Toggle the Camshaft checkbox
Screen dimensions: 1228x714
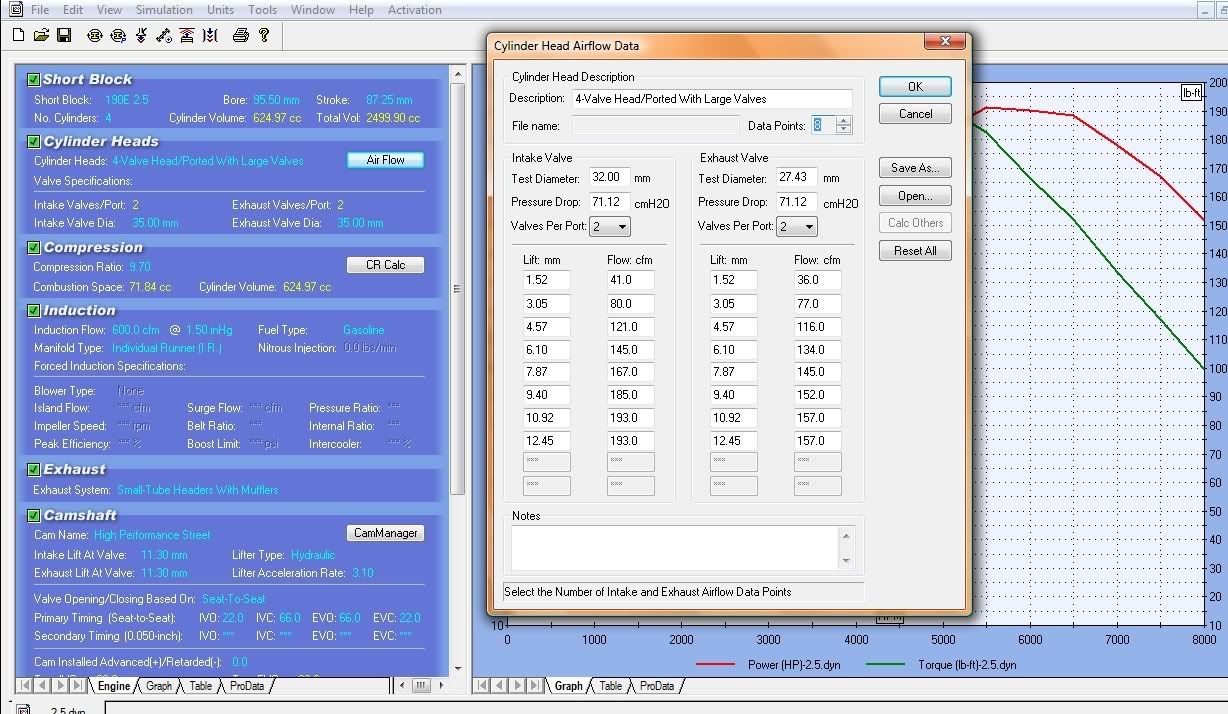click(x=33, y=515)
